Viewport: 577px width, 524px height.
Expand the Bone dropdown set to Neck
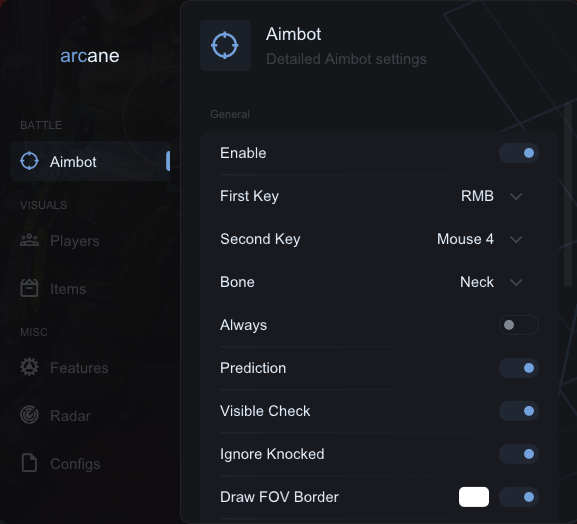tap(491, 282)
